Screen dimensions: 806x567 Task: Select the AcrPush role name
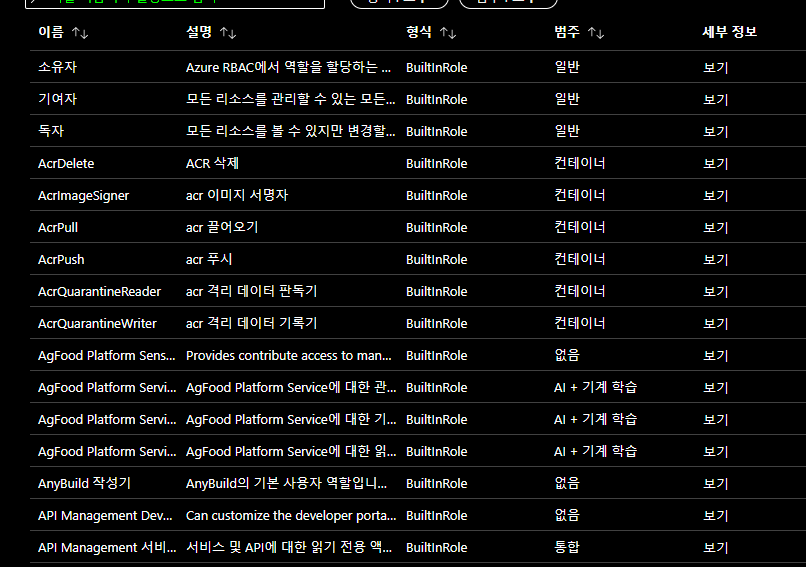pyautogui.click(x=61, y=260)
